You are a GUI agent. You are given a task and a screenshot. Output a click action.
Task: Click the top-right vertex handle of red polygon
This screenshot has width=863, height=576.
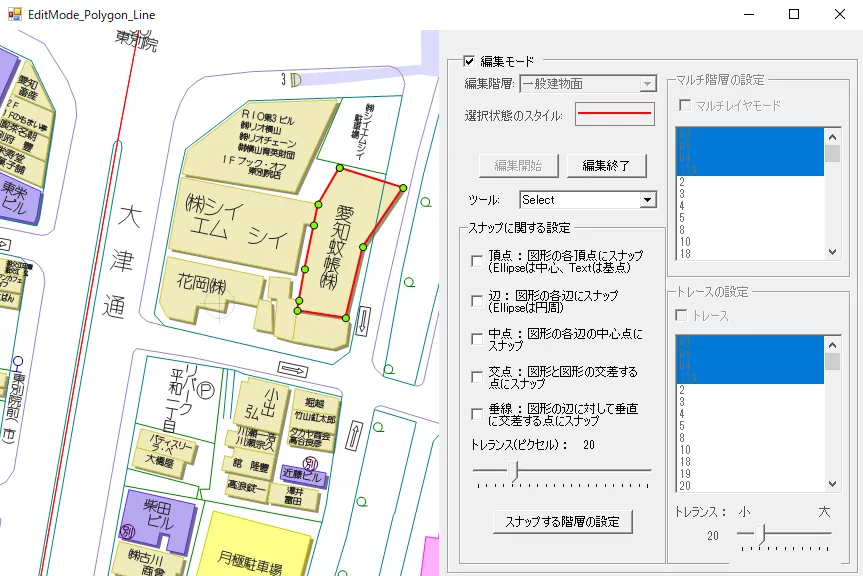pos(403,187)
